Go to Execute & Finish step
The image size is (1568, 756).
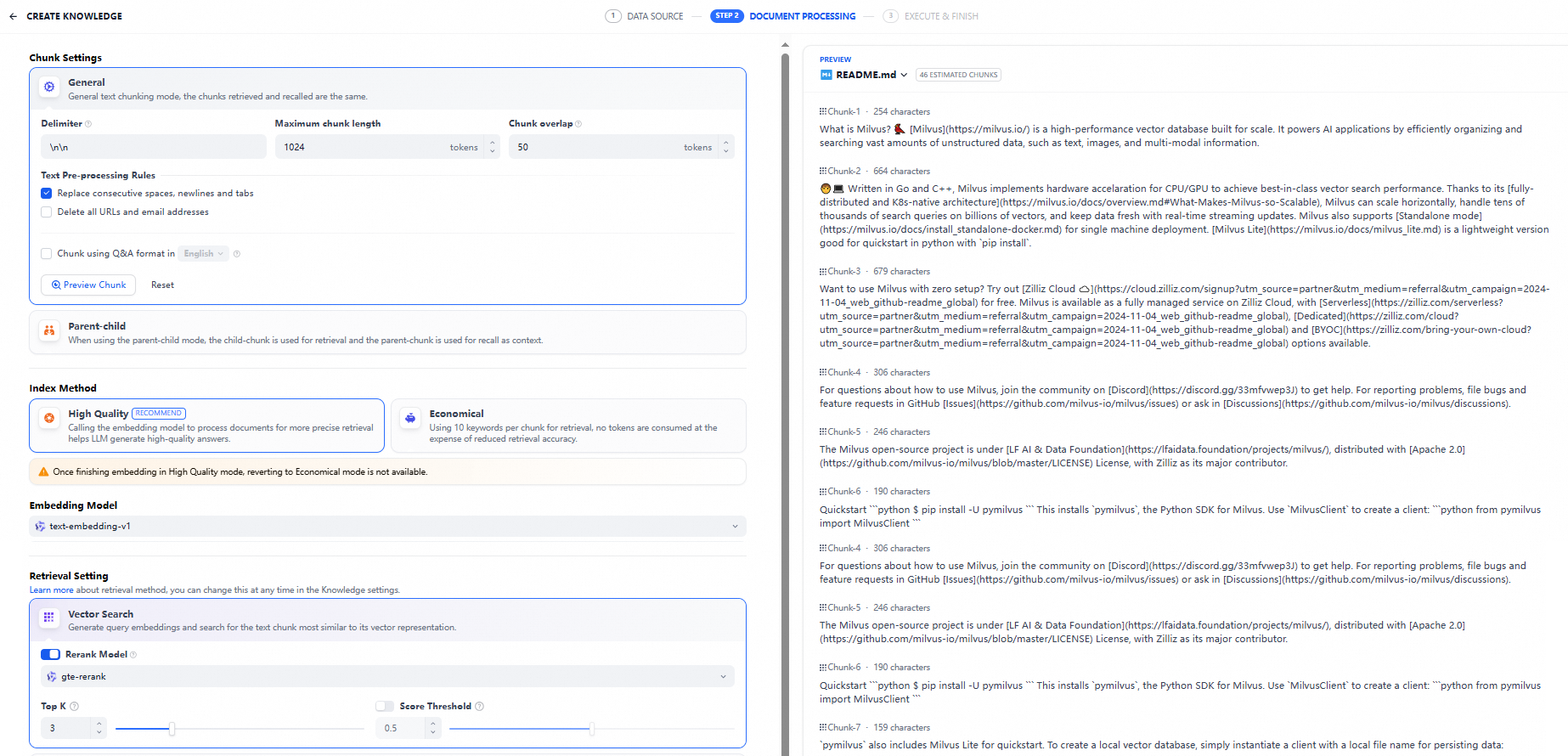click(931, 16)
